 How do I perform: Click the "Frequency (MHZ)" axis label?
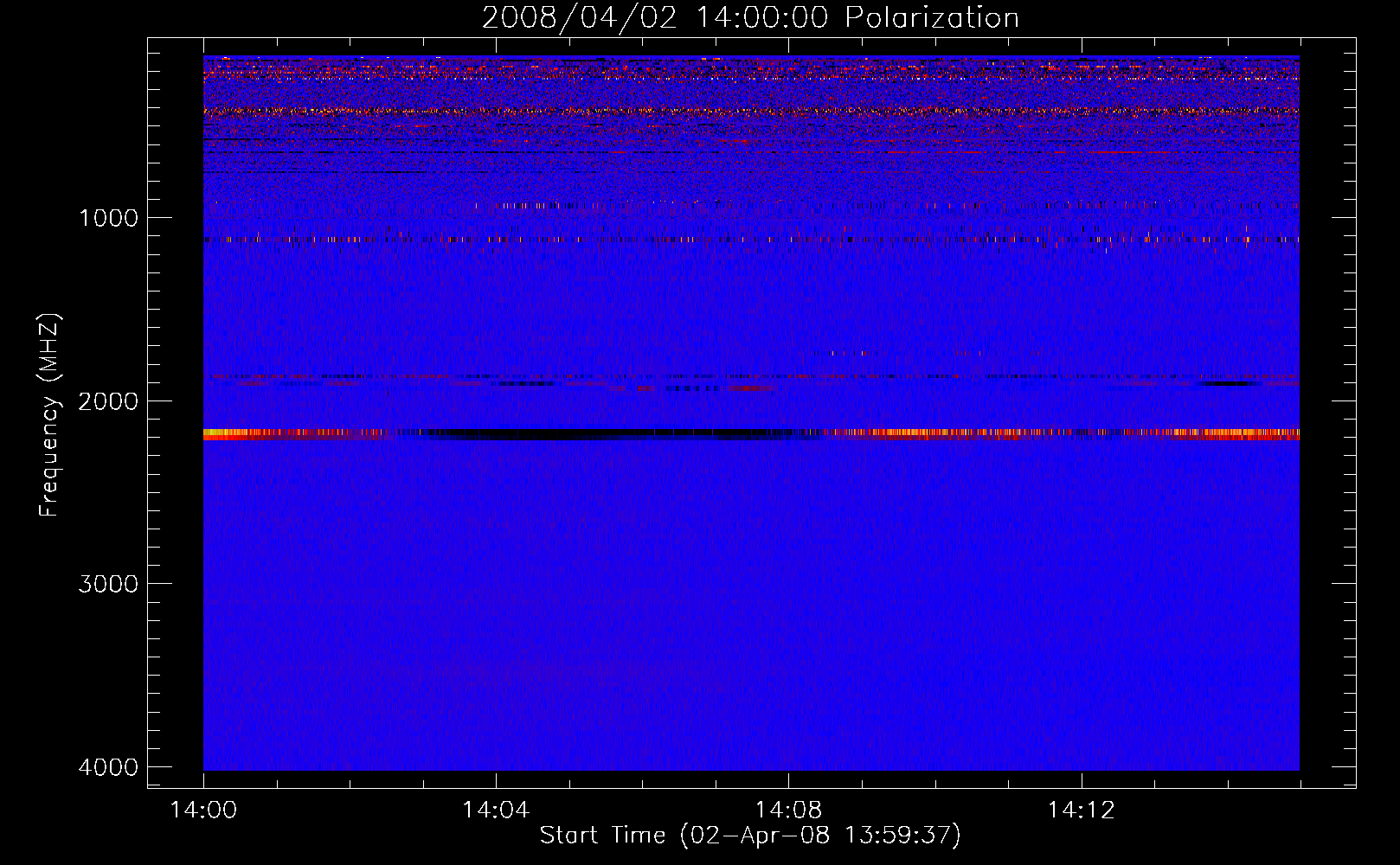50,414
